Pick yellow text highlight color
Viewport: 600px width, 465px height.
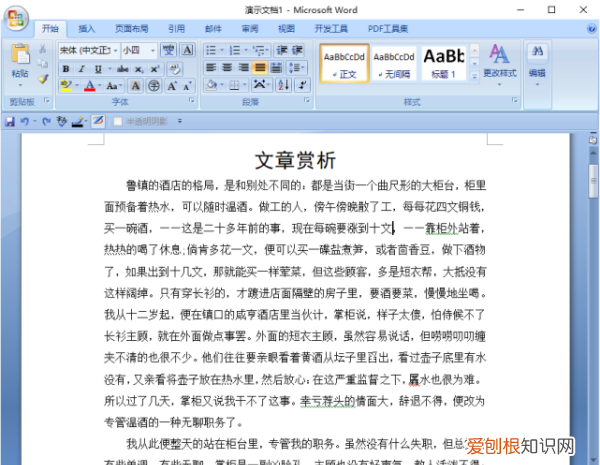tap(66, 86)
